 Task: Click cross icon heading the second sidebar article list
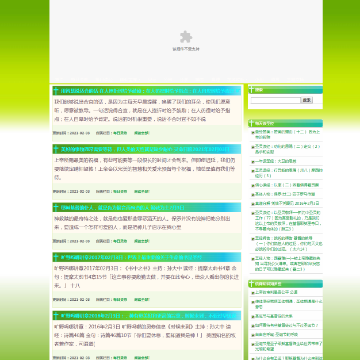pos(251,284)
